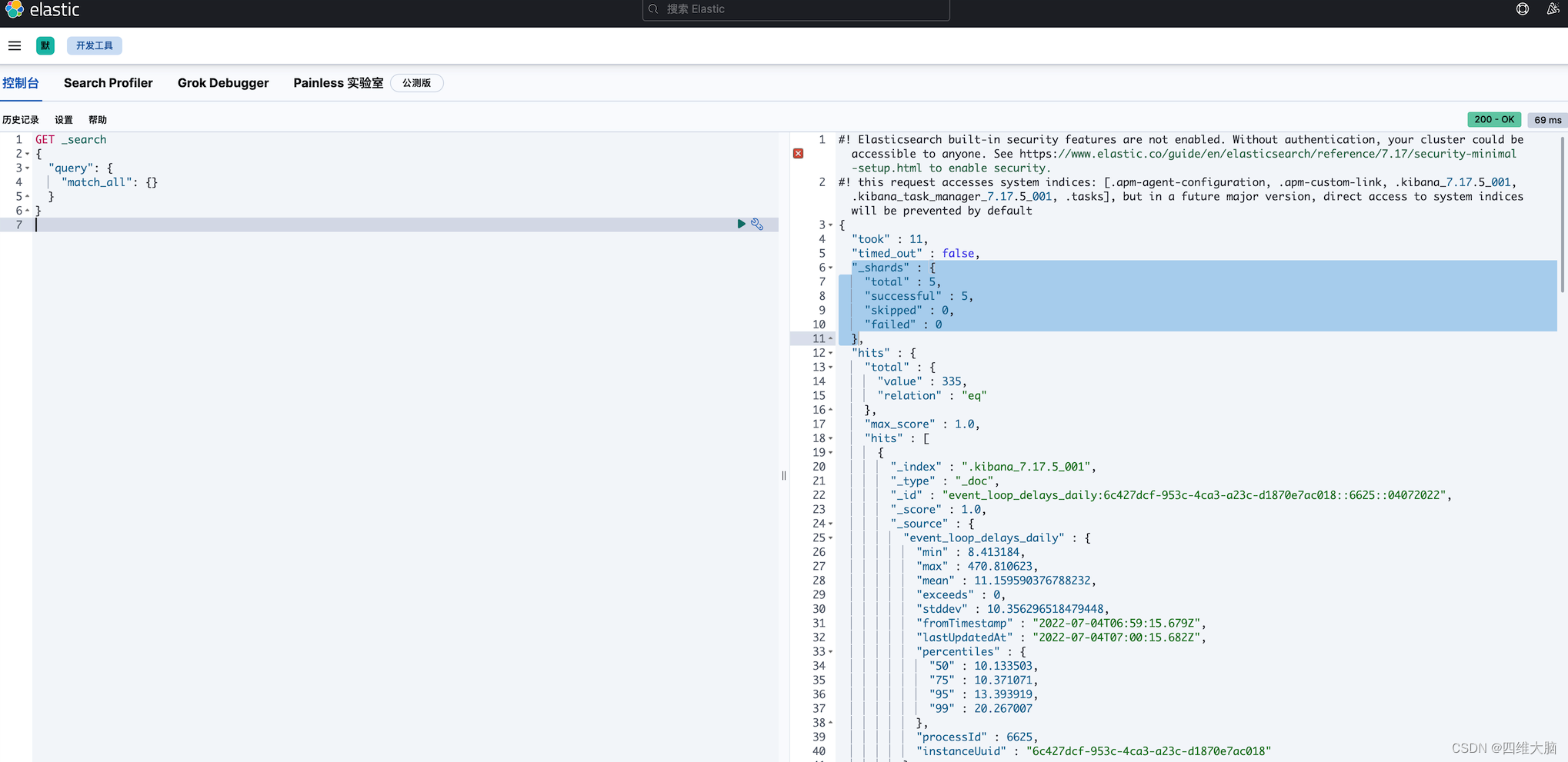1568x762 pixels.
Task: Open 设置 settings
Action: (64, 120)
